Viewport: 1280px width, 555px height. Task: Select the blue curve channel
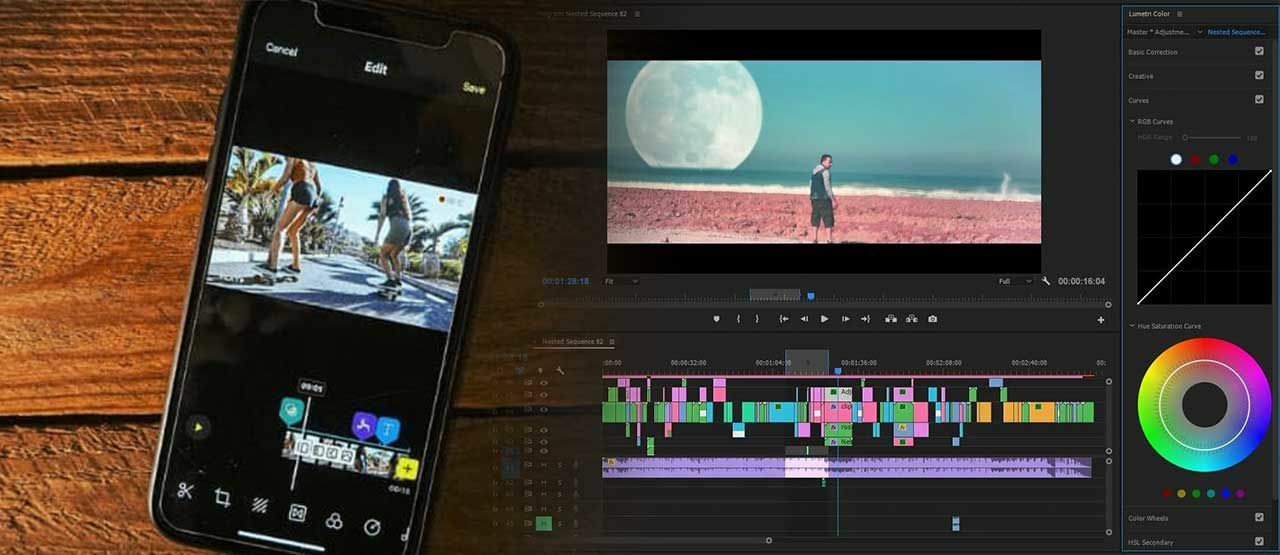point(1233,159)
